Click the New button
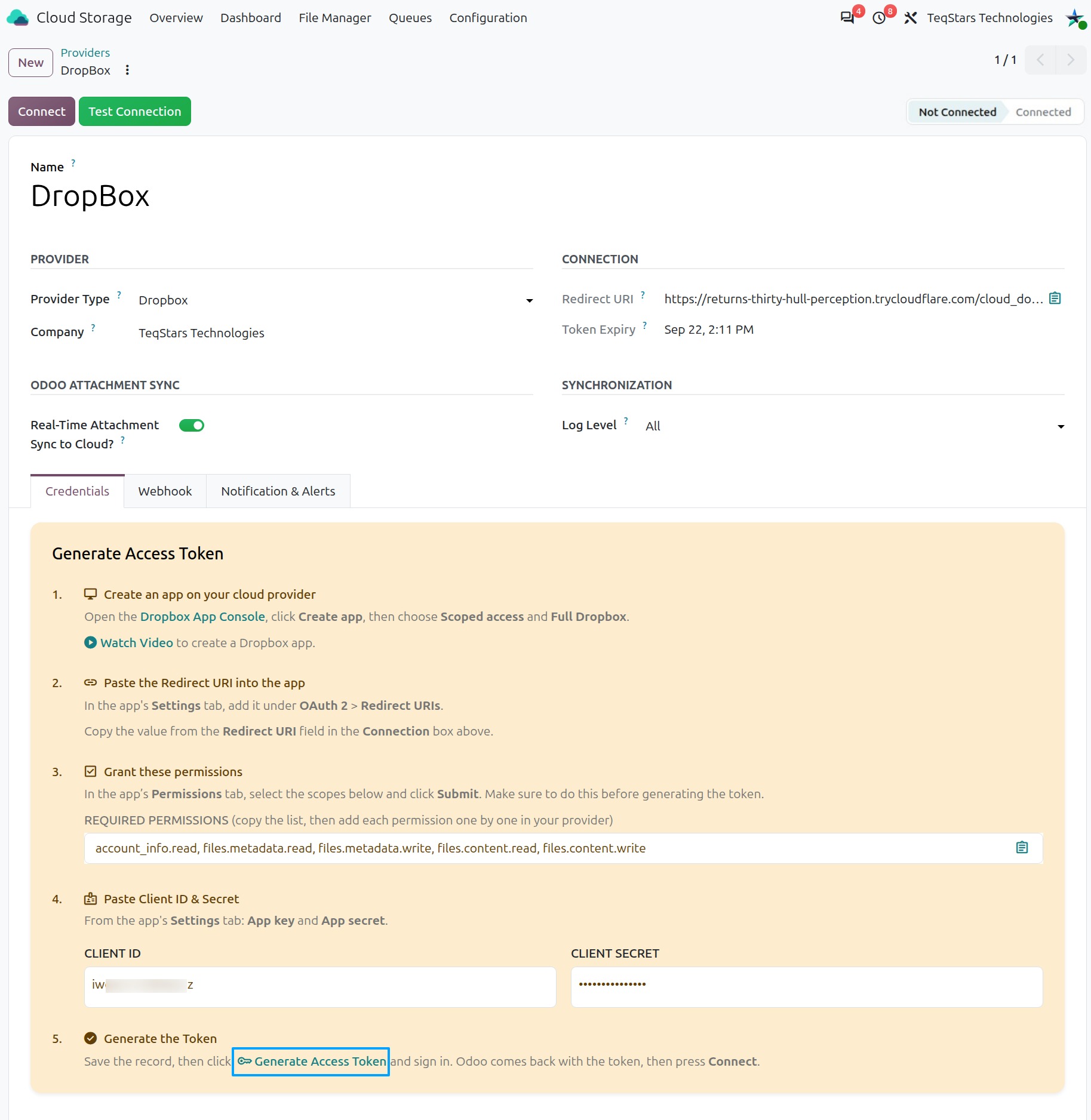This screenshot has width=1091, height=1120. pos(30,63)
